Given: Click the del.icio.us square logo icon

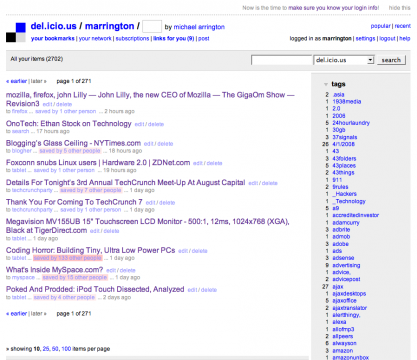Looking at the screenshot, I should (x=16, y=32).
